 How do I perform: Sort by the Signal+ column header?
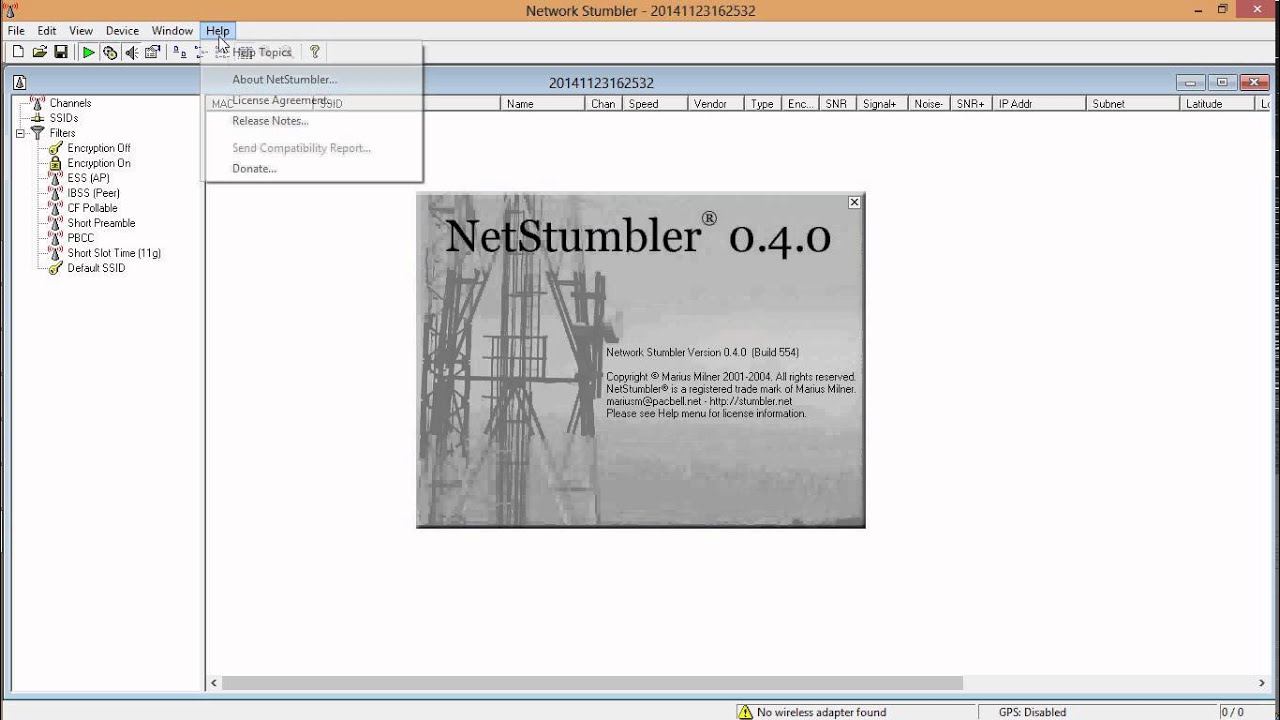tap(882, 104)
